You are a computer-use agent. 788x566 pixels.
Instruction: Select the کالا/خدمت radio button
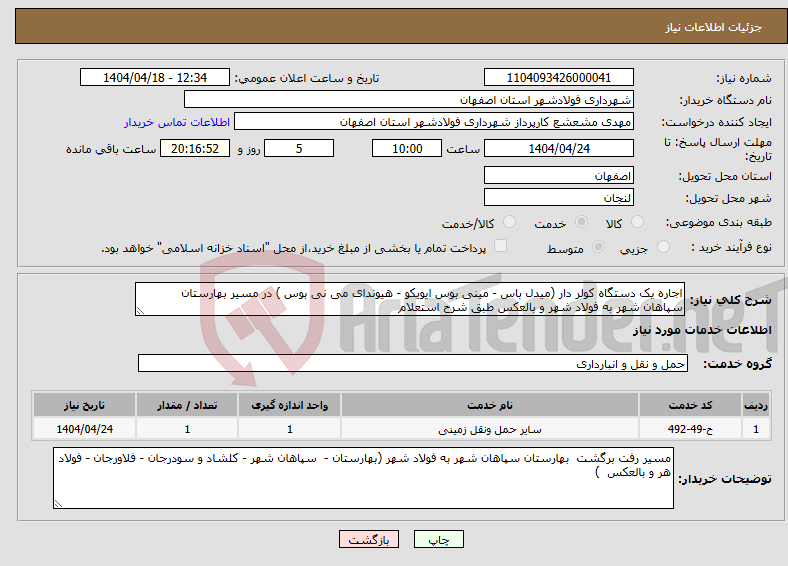coord(510,222)
